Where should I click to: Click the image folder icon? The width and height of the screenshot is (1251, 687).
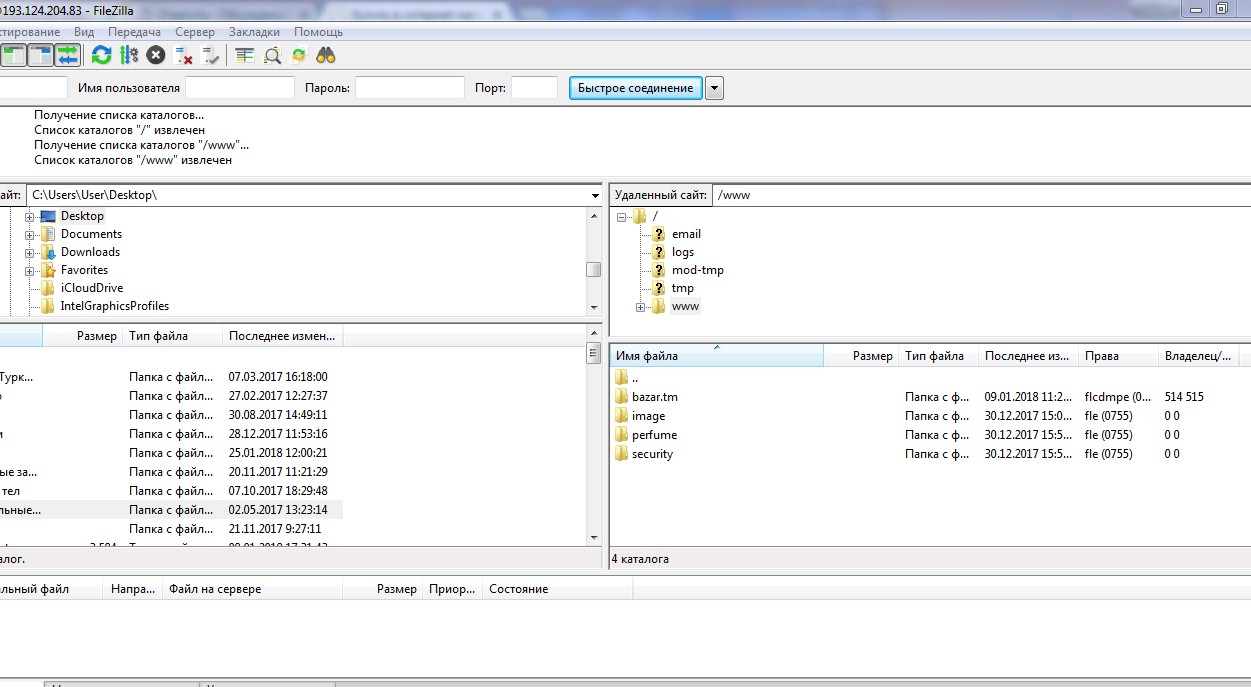(621, 416)
